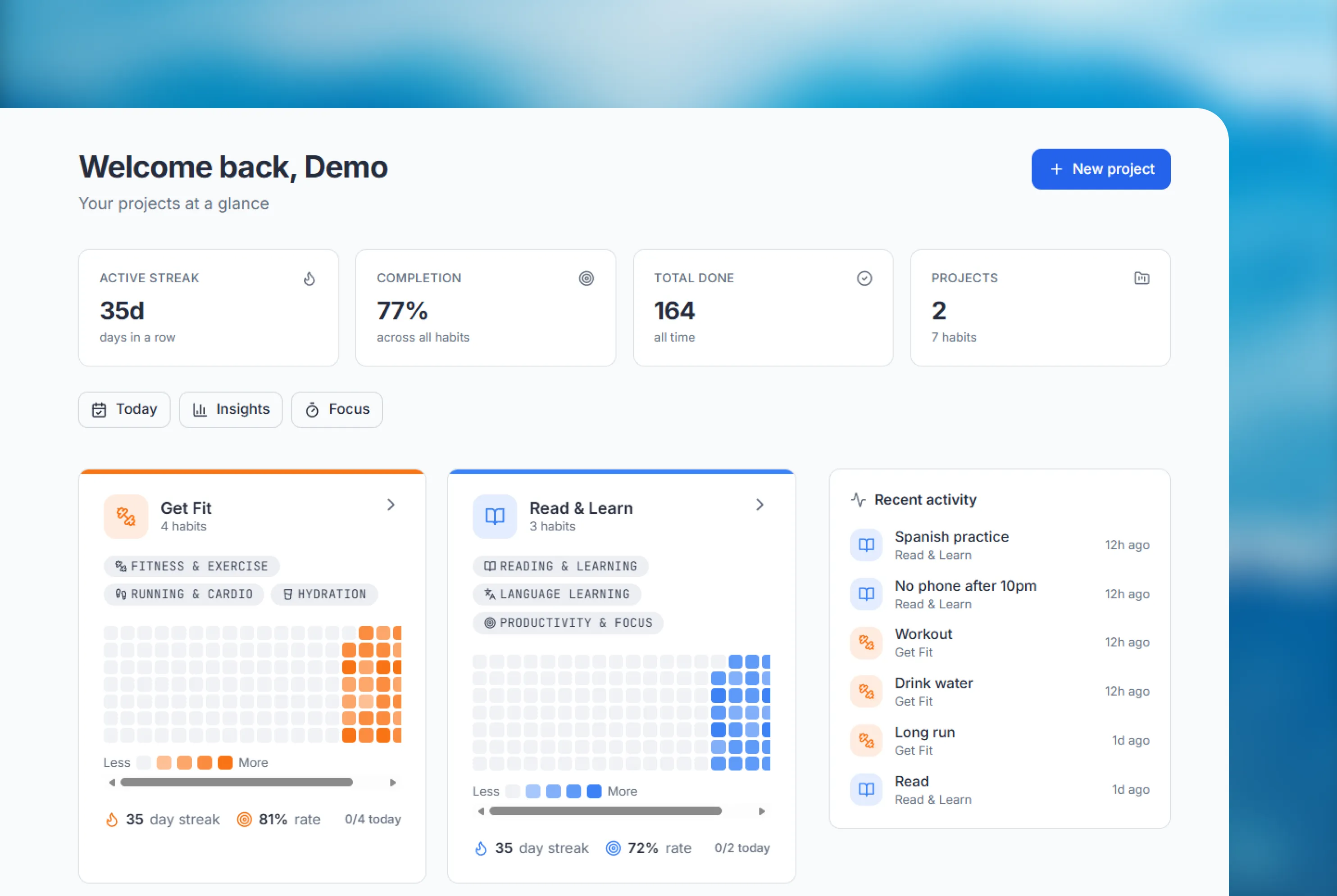
Task: Click the dumbbell icon beside Long run
Action: (867, 741)
